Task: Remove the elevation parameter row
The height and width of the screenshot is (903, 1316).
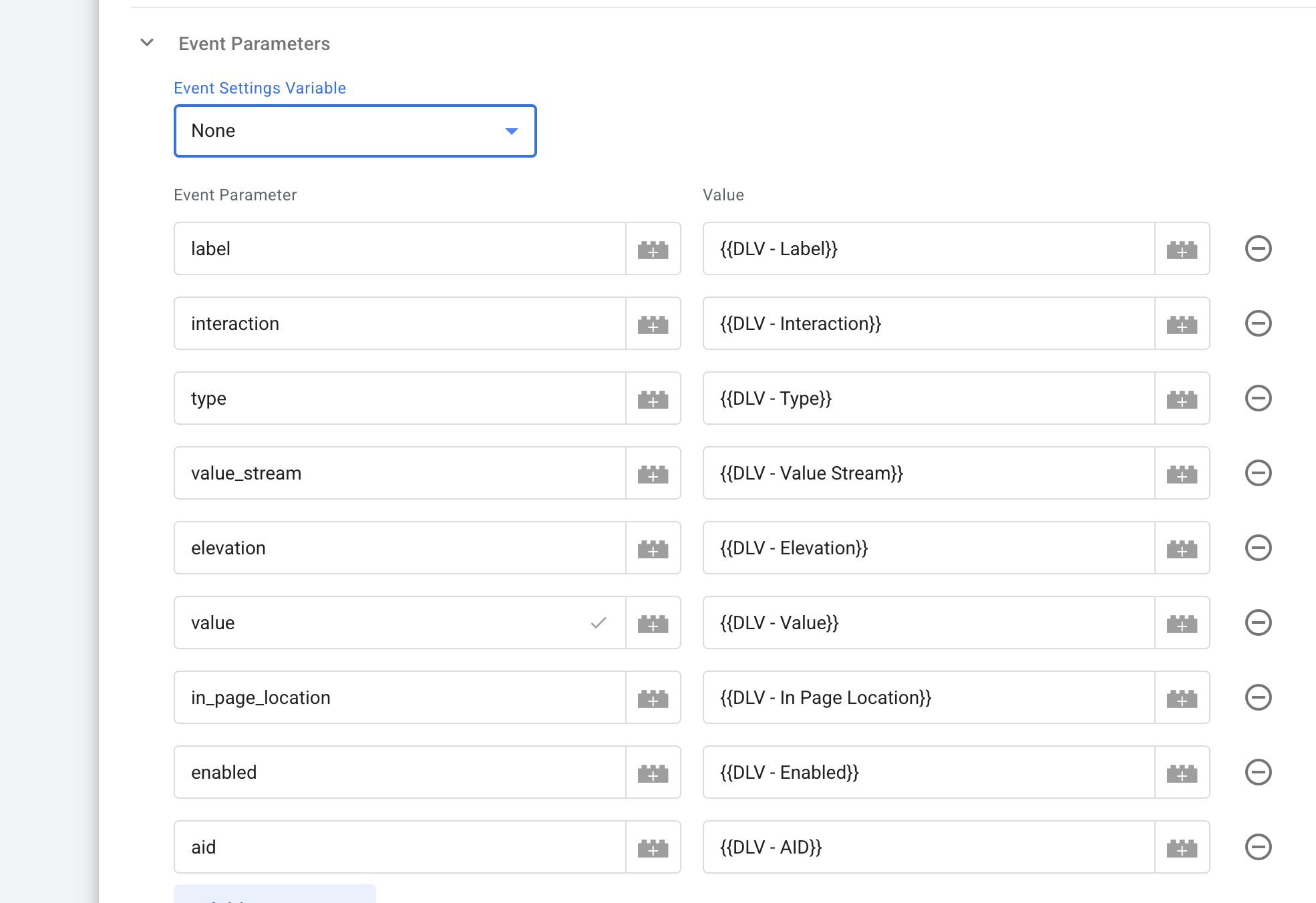Action: pyautogui.click(x=1258, y=548)
